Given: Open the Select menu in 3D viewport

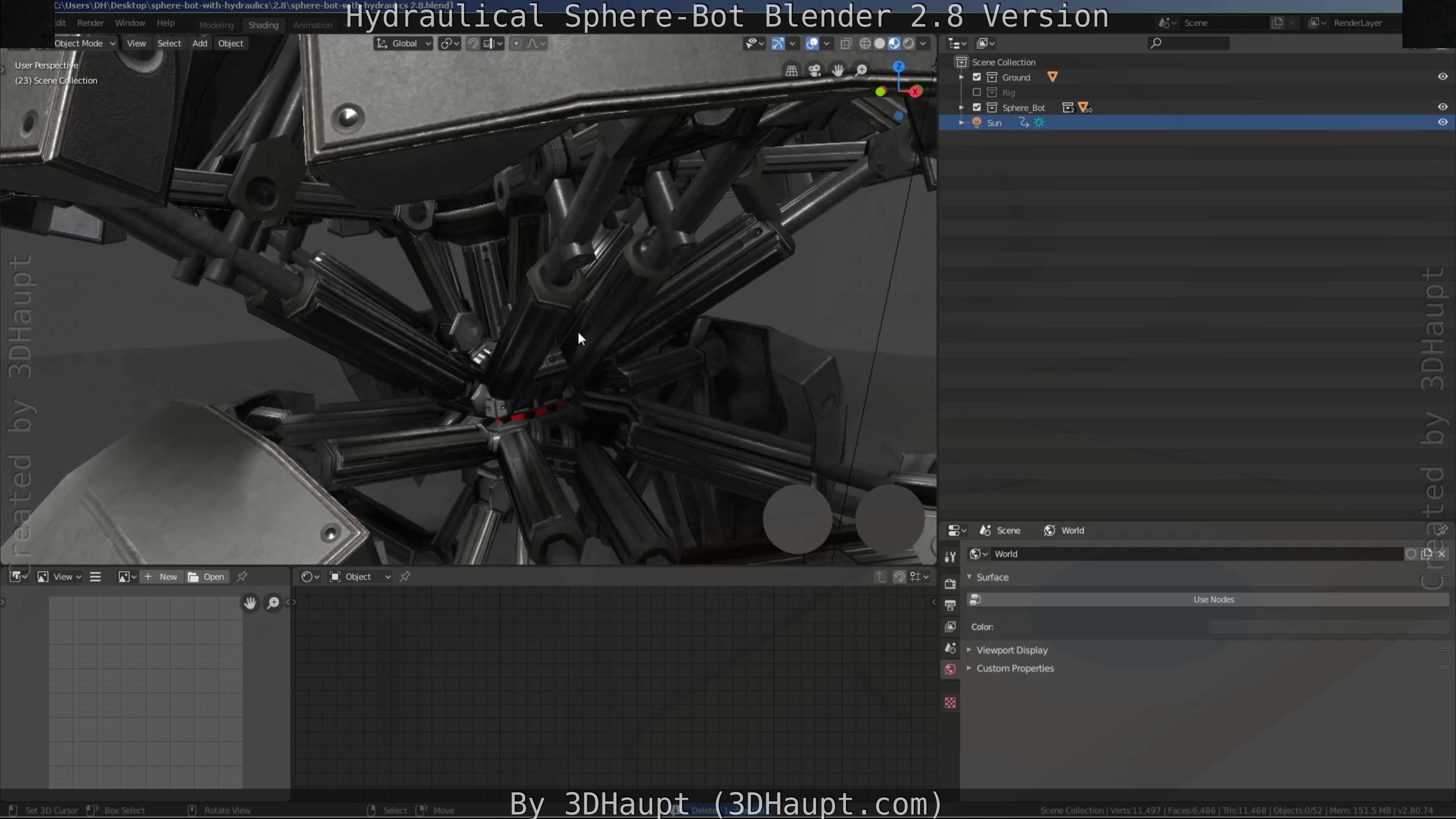Looking at the screenshot, I should click(x=169, y=44).
